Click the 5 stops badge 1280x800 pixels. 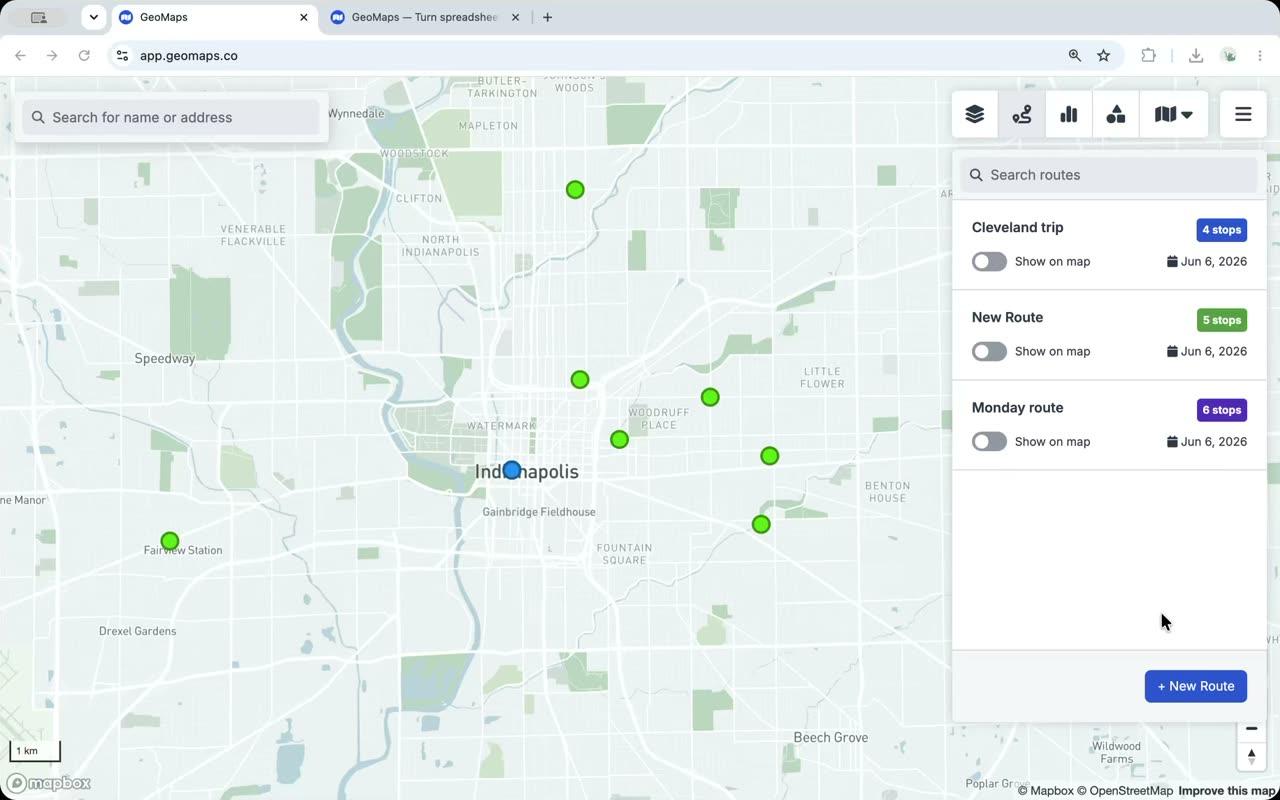pyautogui.click(x=1221, y=320)
